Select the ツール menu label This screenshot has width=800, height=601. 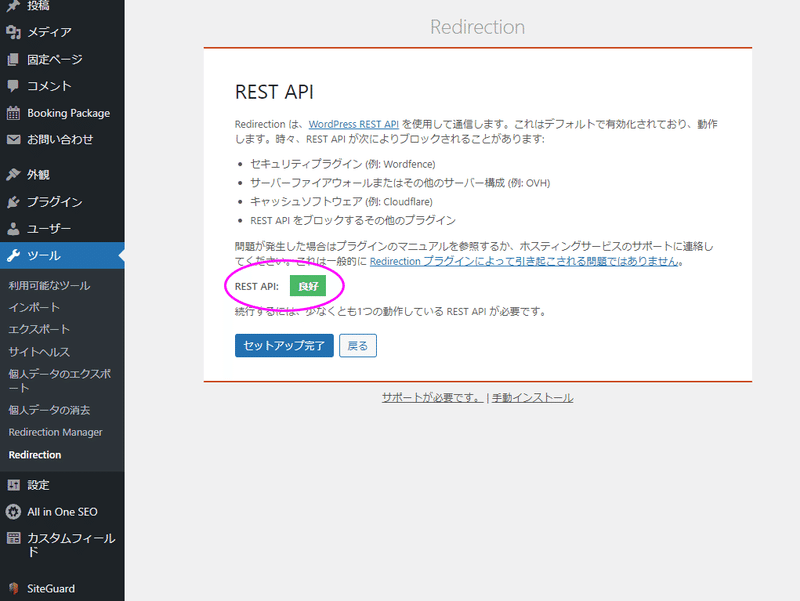point(44,255)
